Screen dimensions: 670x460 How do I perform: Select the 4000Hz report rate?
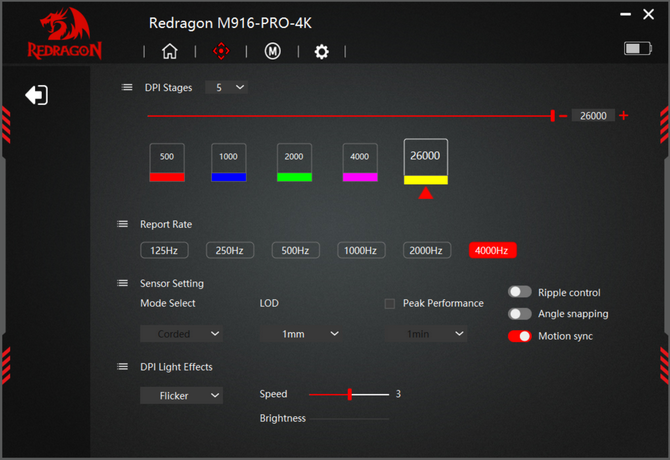(x=492, y=250)
